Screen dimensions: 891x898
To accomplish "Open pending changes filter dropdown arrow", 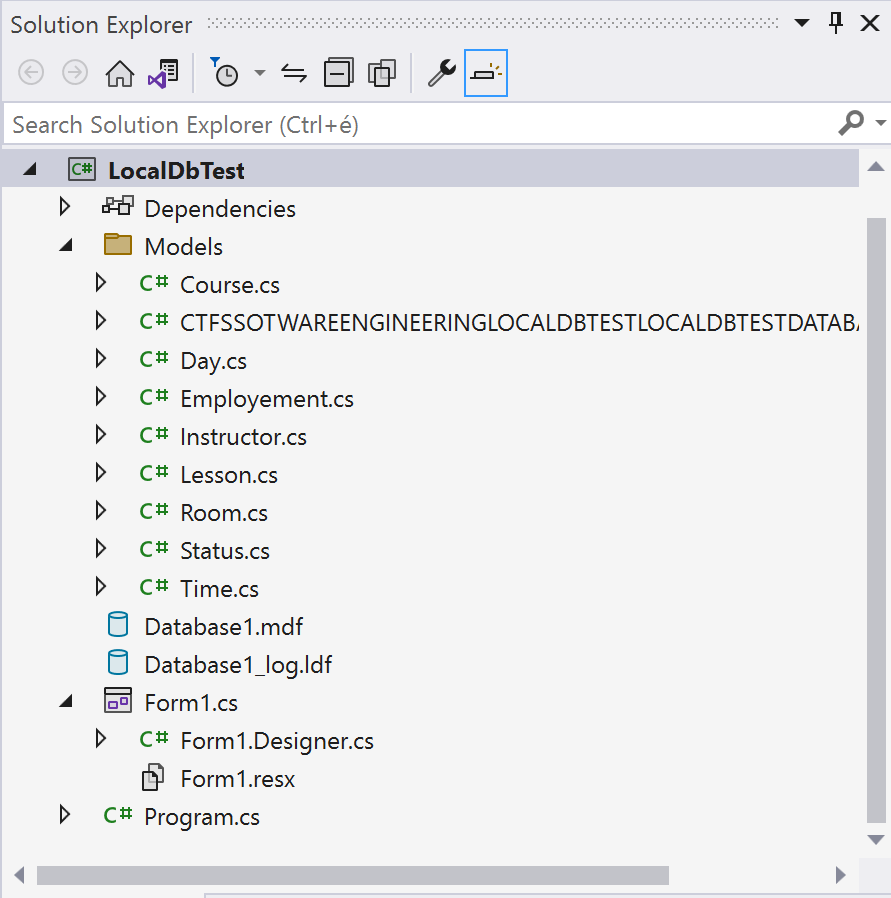I will 260,73.
